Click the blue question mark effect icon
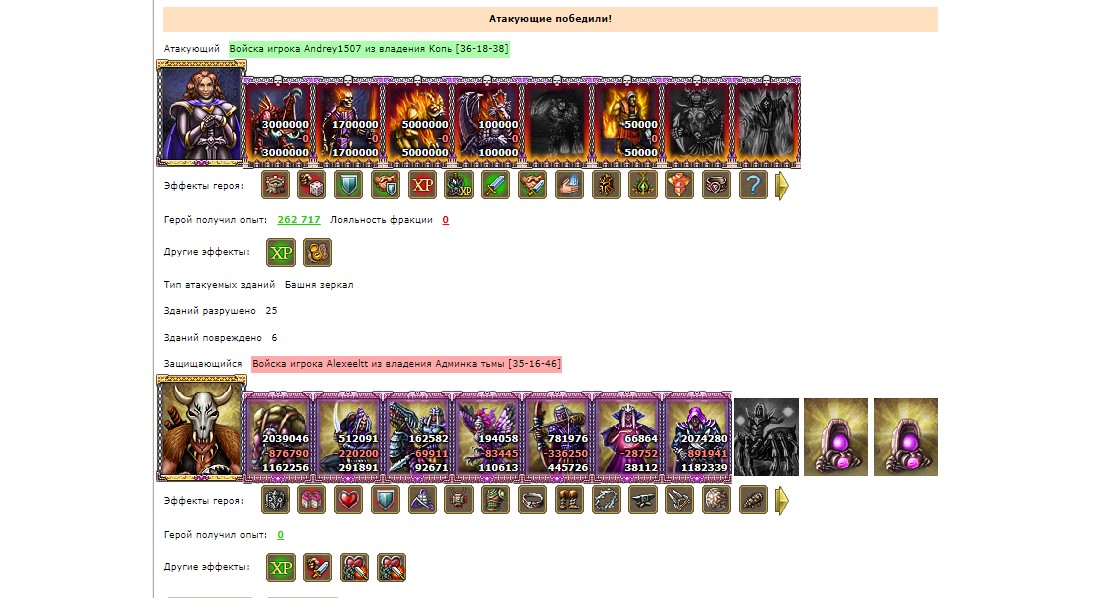The image size is (1096, 598). click(x=754, y=185)
